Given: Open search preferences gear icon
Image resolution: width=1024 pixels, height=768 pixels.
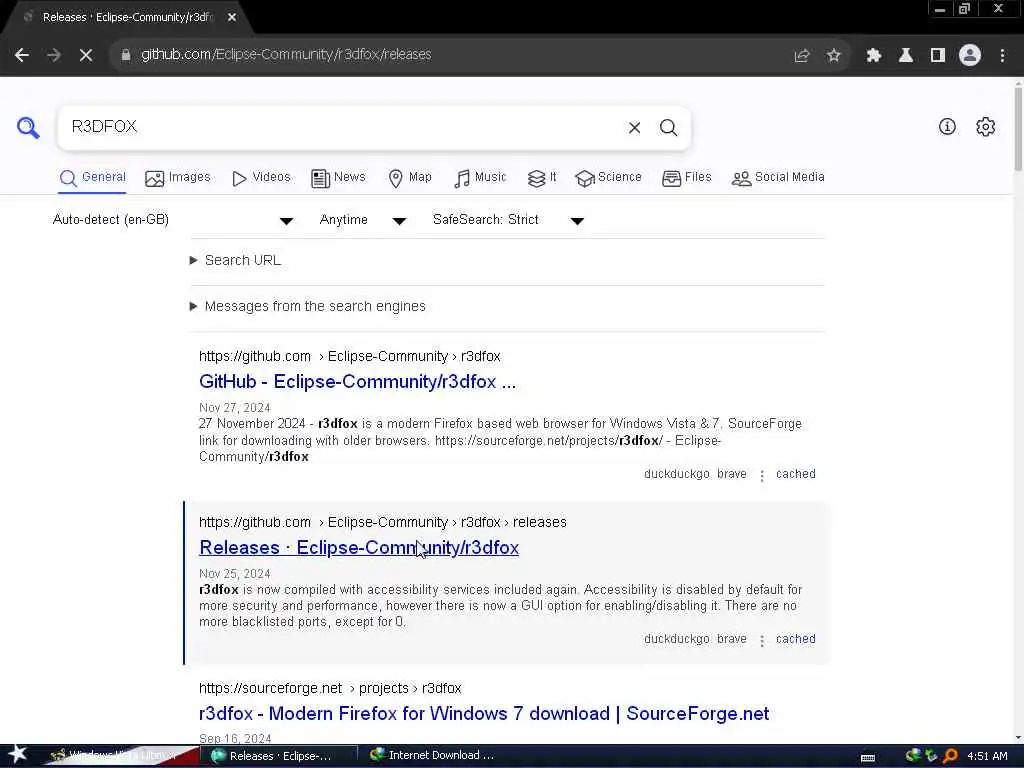Looking at the screenshot, I should click(985, 127).
